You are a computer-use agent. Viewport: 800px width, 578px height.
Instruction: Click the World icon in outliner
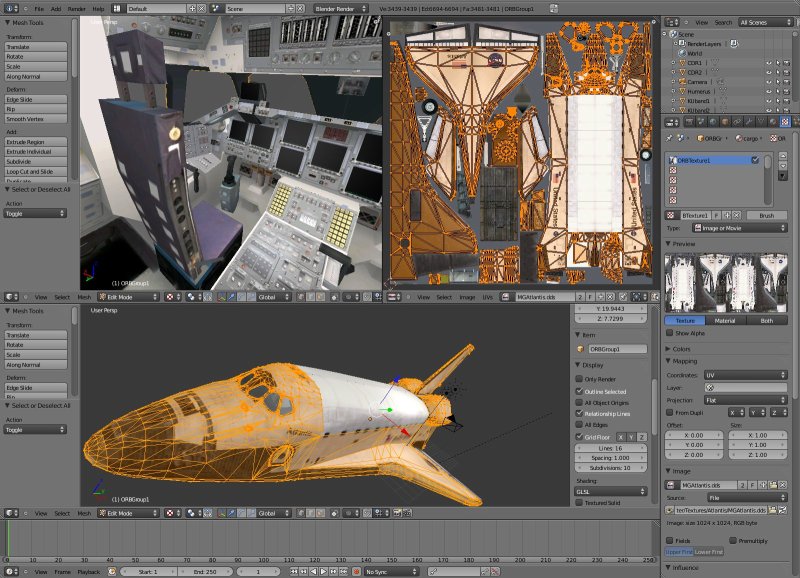click(x=683, y=53)
